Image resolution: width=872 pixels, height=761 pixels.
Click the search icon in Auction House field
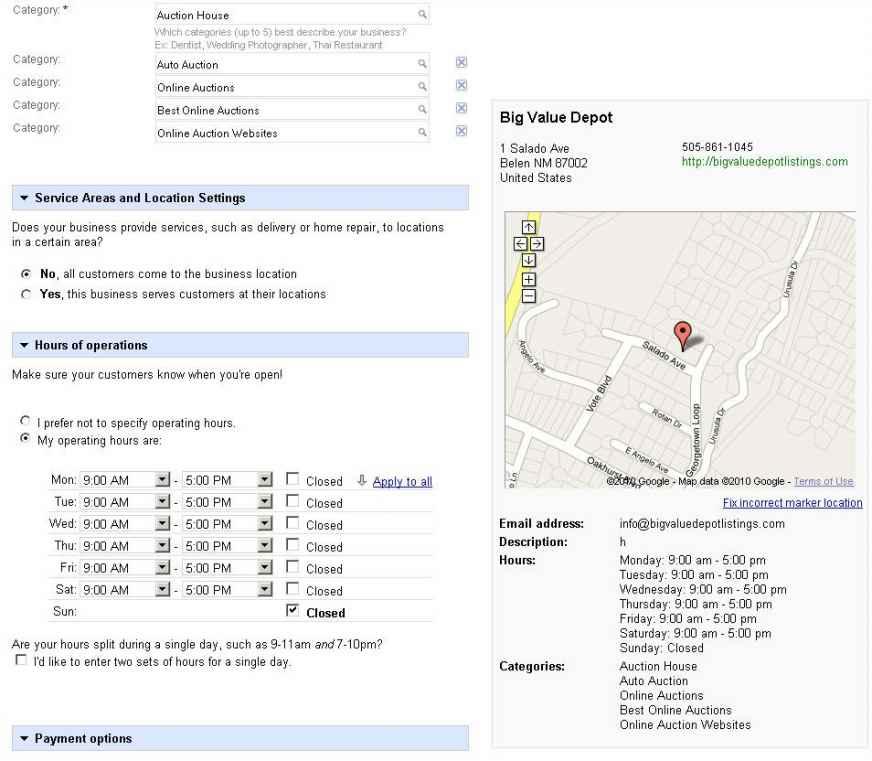click(422, 16)
